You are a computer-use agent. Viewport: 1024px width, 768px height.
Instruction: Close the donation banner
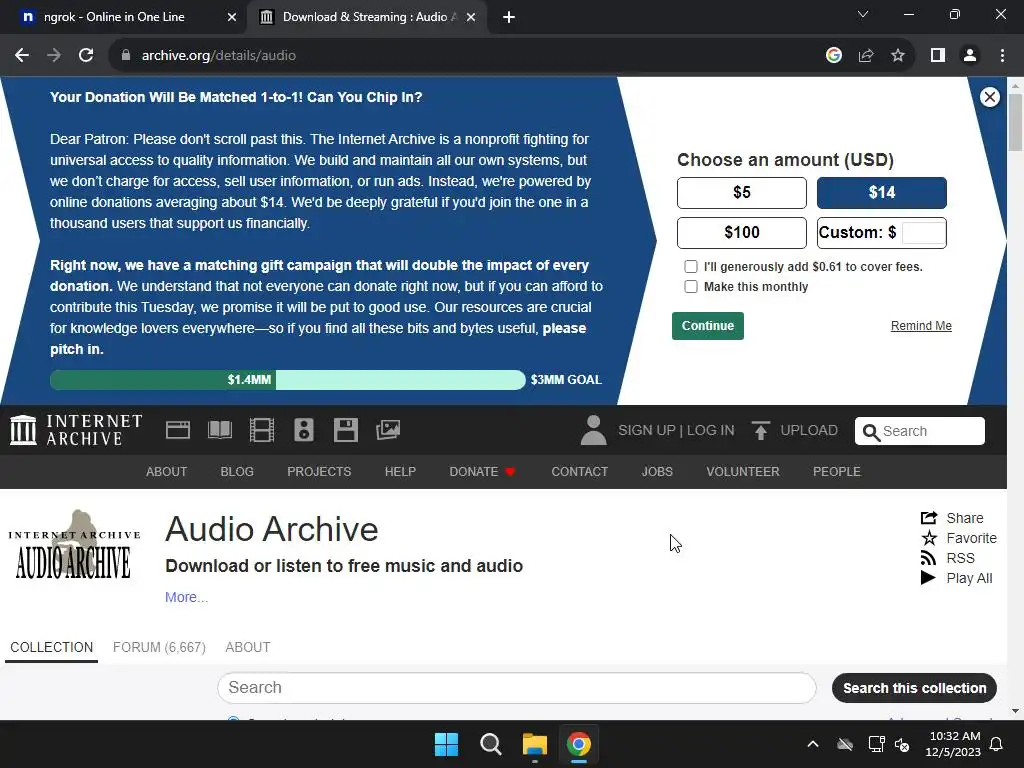coord(990,97)
